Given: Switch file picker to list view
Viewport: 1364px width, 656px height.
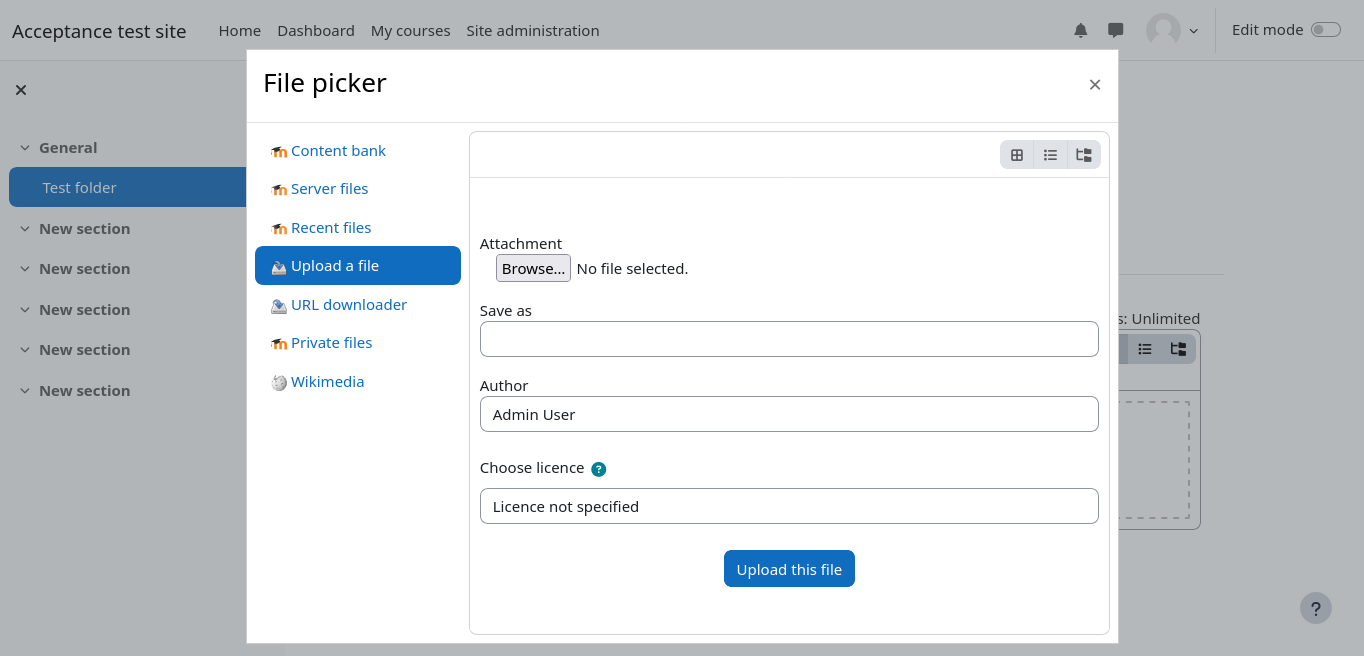Looking at the screenshot, I should [1050, 155].
